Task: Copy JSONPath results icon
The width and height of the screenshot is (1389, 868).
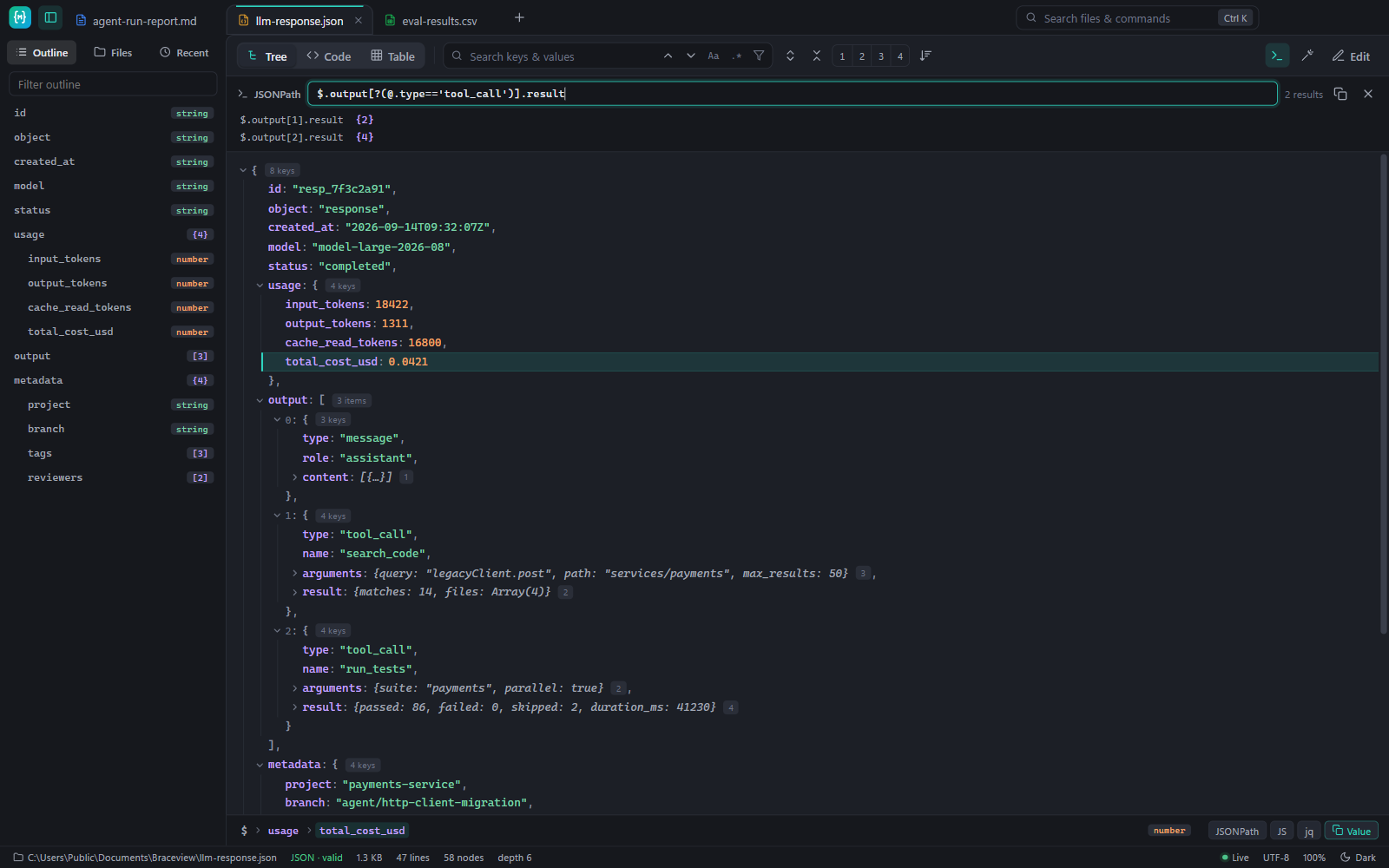Action: 1340,94
